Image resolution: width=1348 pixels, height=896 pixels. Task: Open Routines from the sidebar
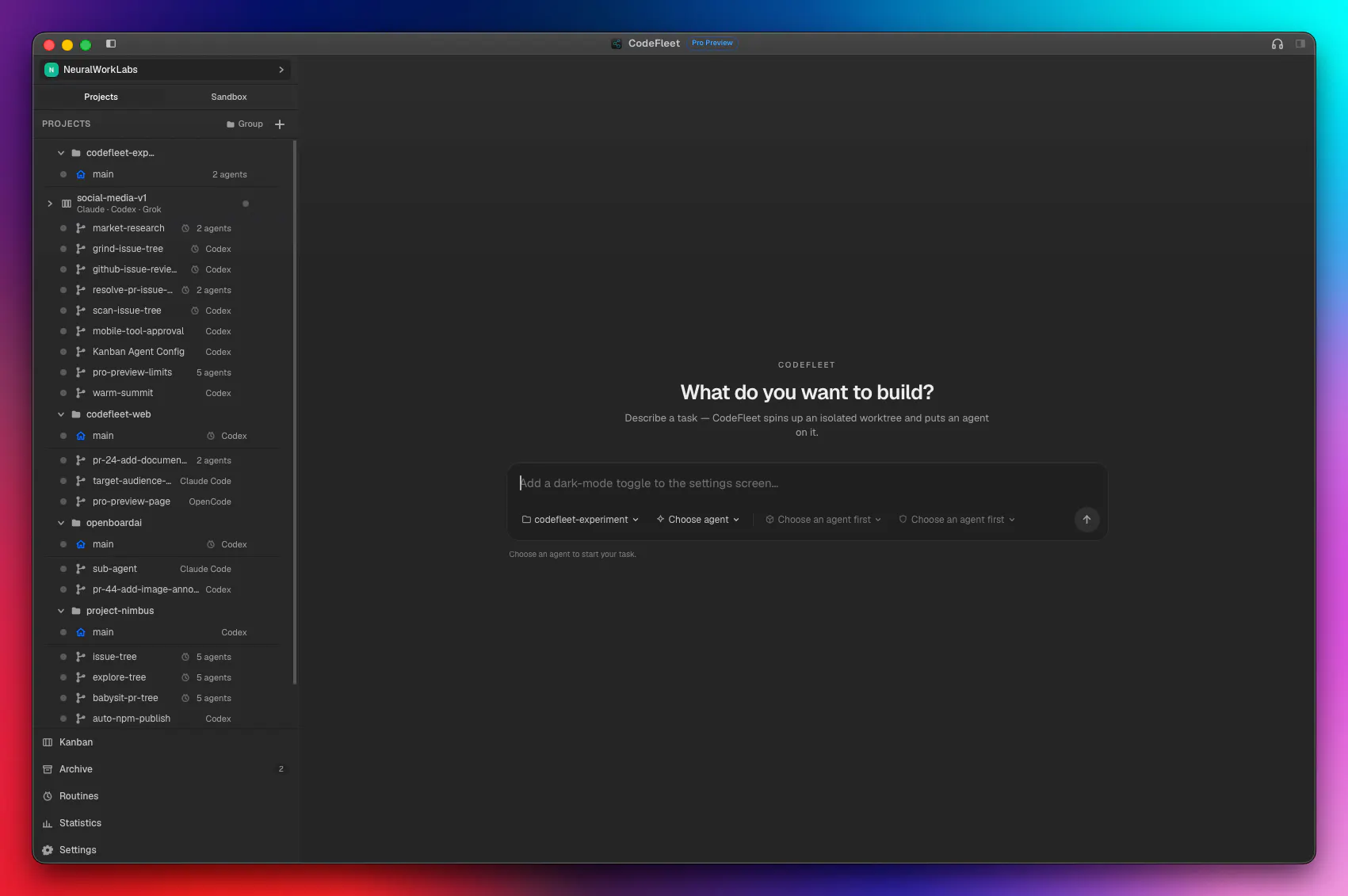coord(164,796)
